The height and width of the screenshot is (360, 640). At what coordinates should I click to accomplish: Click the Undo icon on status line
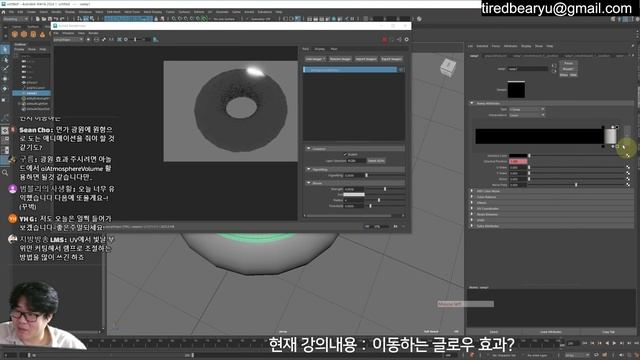tap(56, 19)
